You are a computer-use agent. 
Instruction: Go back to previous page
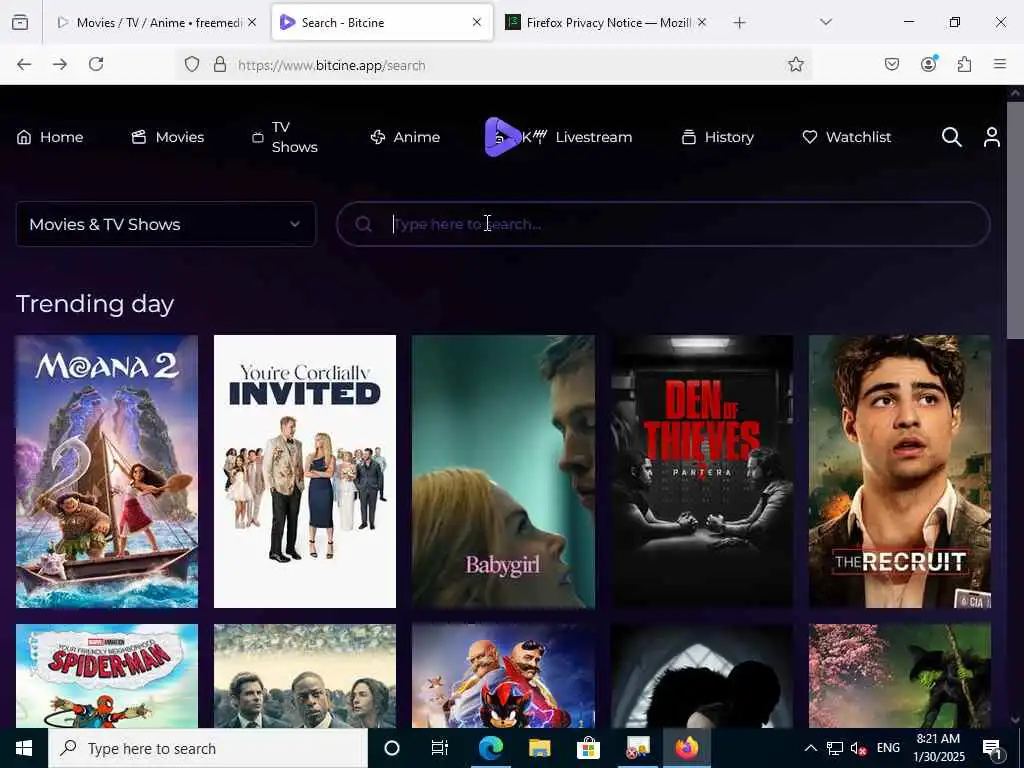coord(24,64)
